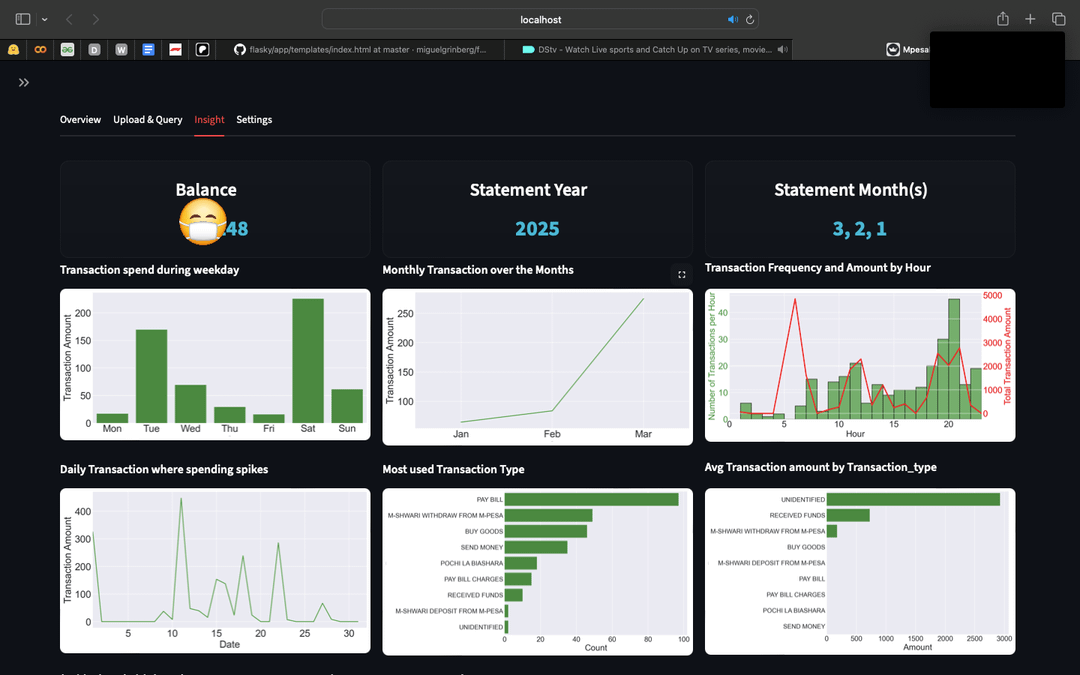Viewport: 1080px width, 675px height.
Task: Click the Insight tab
Action: (209, 120)
